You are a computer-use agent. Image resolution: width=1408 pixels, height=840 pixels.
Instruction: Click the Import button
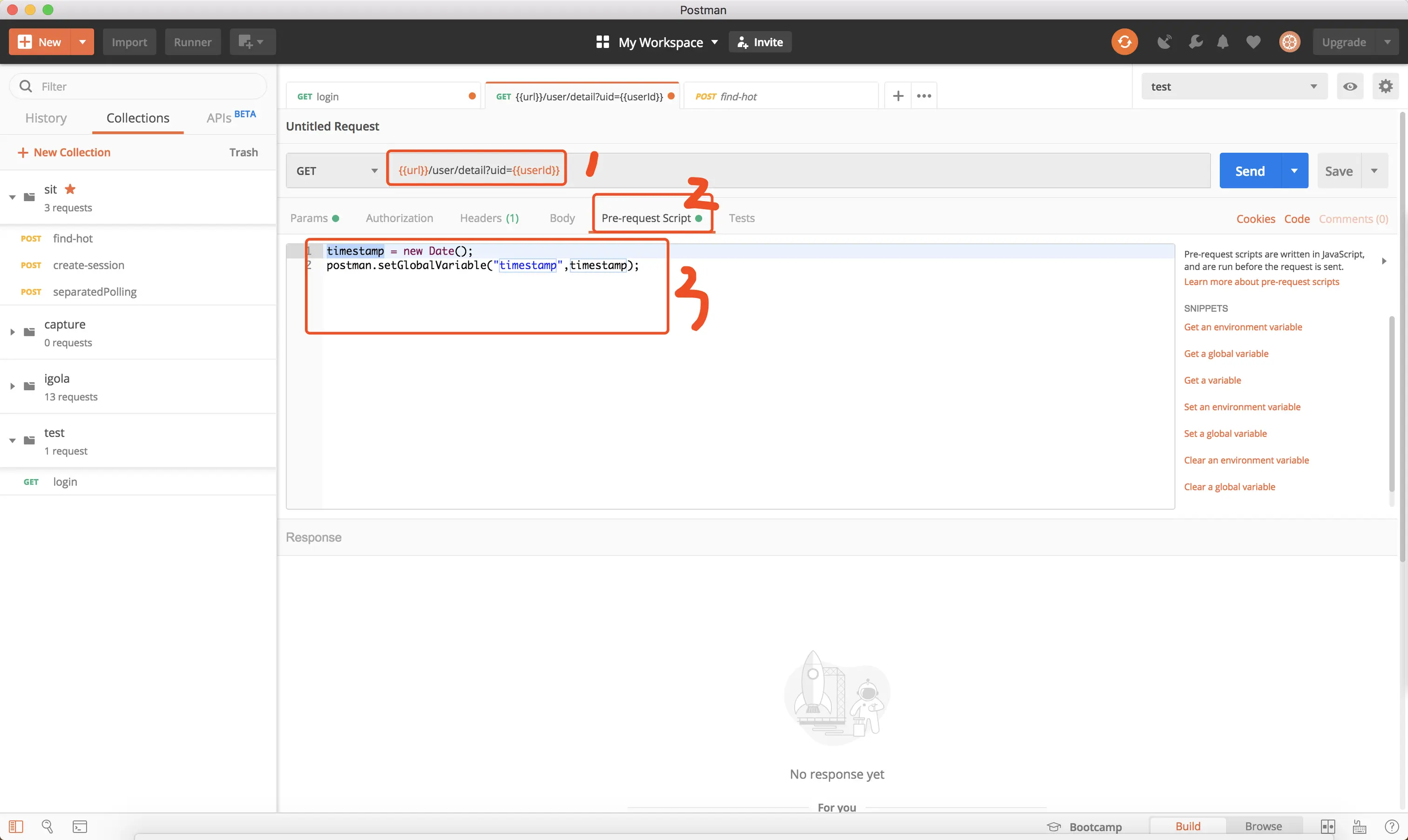coord(129,42)
